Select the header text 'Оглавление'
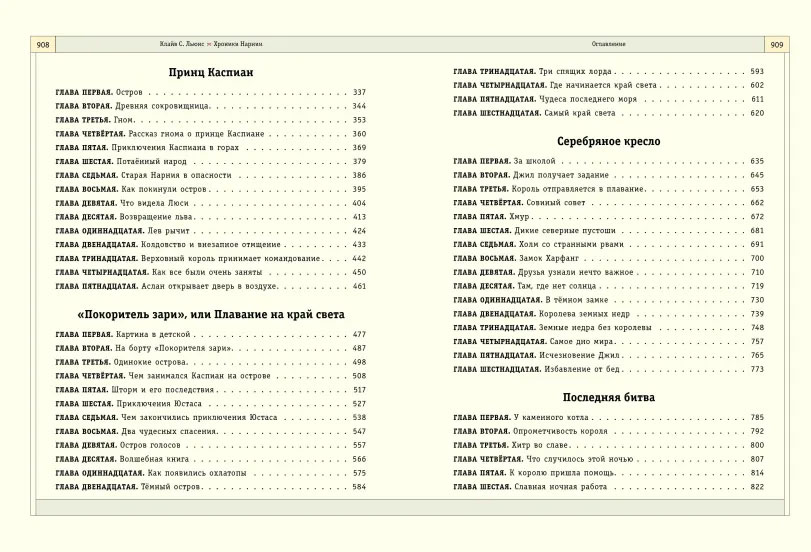This screenshot has width=811, height=552. [609, 44]
